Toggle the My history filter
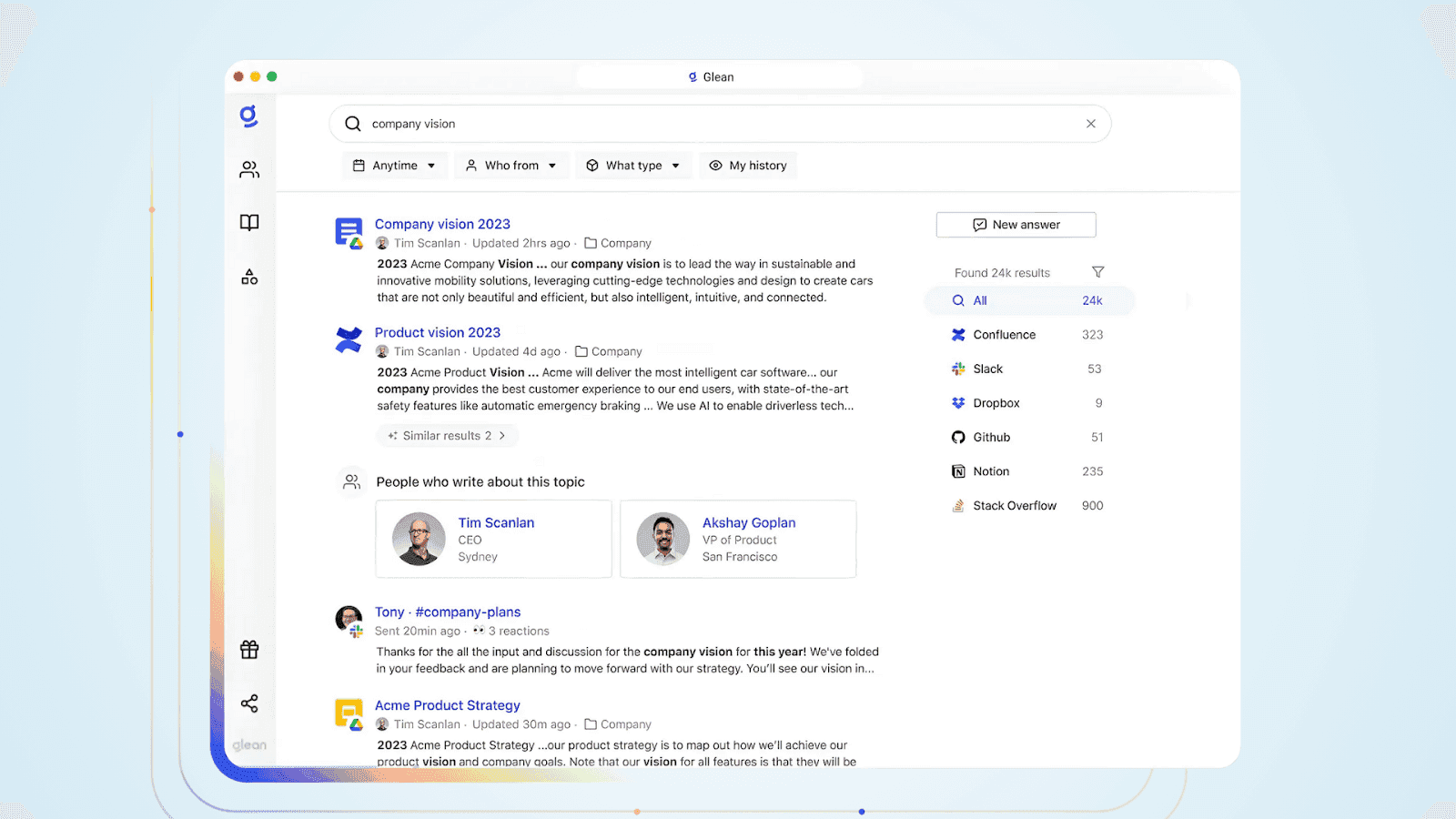This screenshot has width=1456, height=819. pyautogui.click(x=748, y=166)
